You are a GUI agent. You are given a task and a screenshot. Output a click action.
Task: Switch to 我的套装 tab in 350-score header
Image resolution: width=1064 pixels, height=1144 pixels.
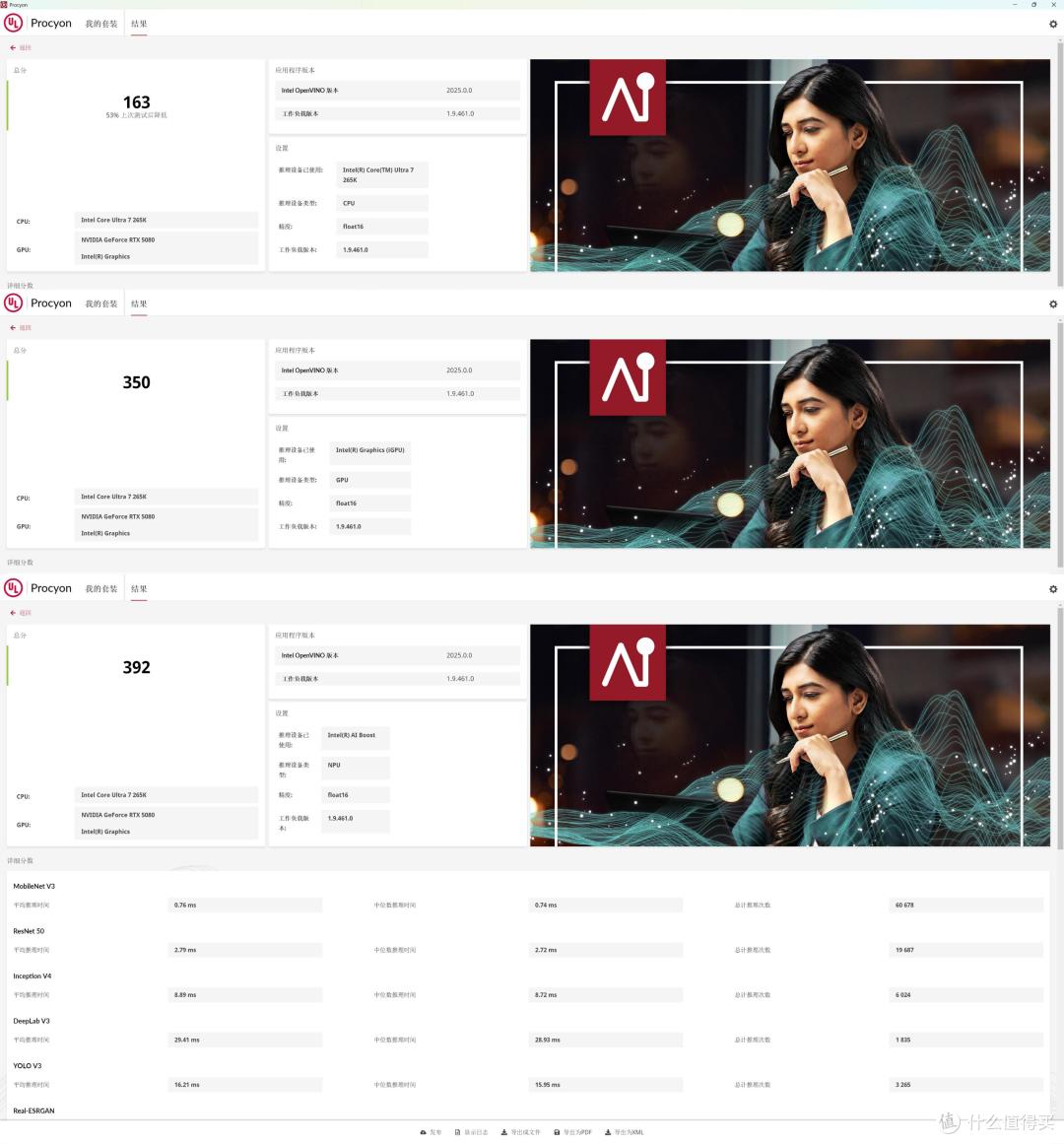tap(101, 304)
